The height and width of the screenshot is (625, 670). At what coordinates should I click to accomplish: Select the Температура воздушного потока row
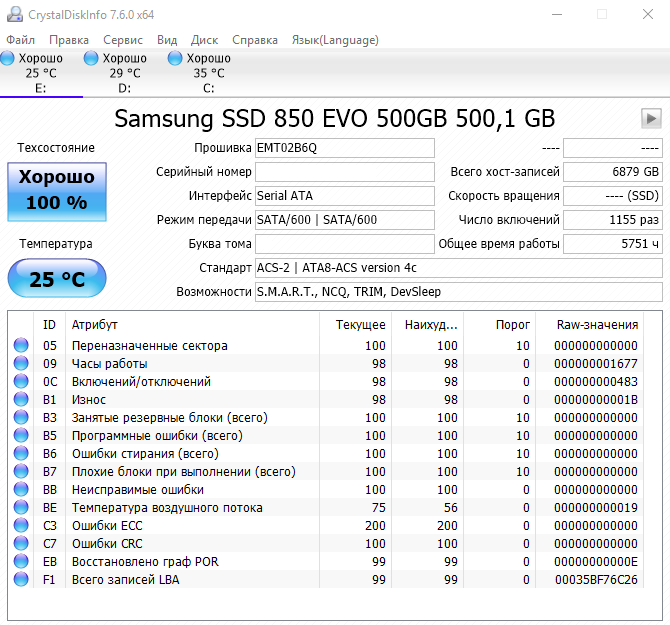[326, 507]
